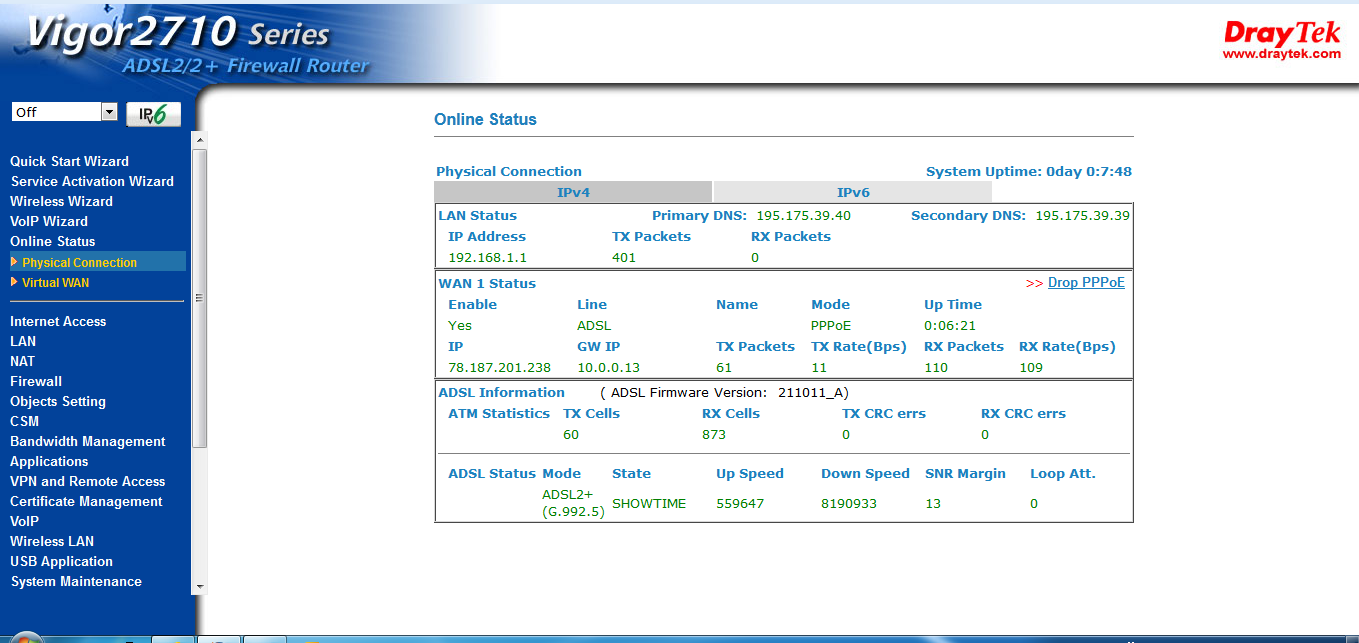This screenshot has height=643, width=1359.
Task: Switch to the IPv4 tab
Action: 573,192
